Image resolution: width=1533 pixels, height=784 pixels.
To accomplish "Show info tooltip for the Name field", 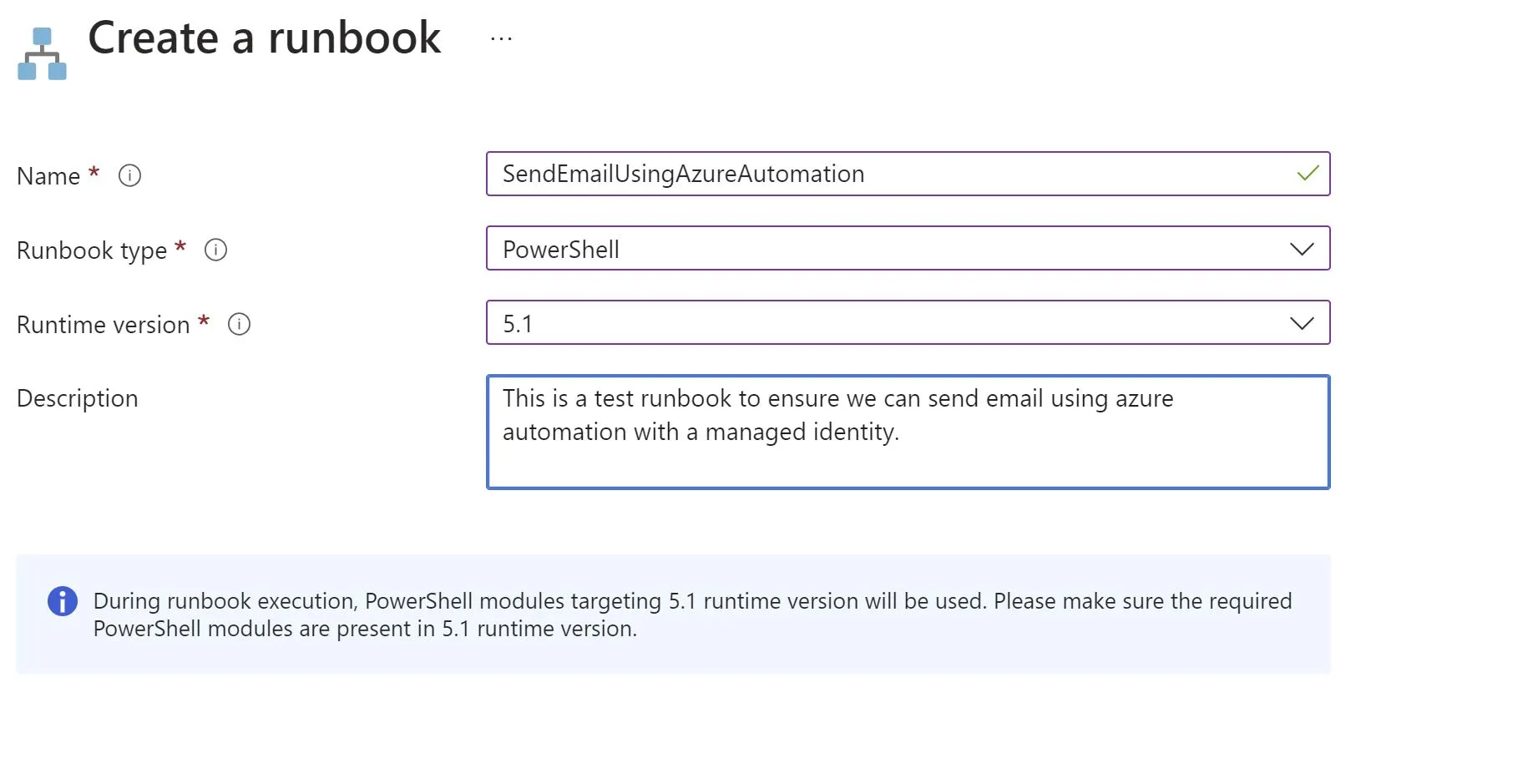I will click(x=129, y=175).
